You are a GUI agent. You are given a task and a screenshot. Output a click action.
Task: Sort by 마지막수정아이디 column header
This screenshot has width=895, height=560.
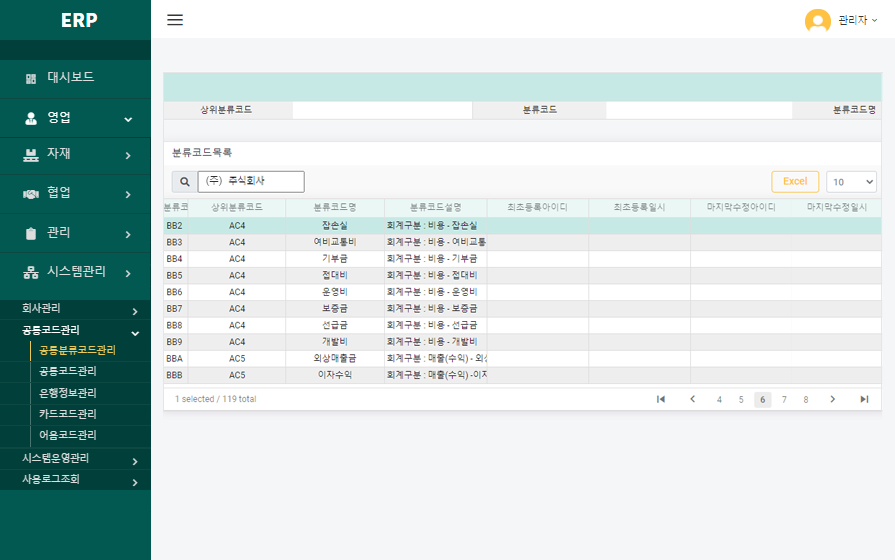point(741,207)
